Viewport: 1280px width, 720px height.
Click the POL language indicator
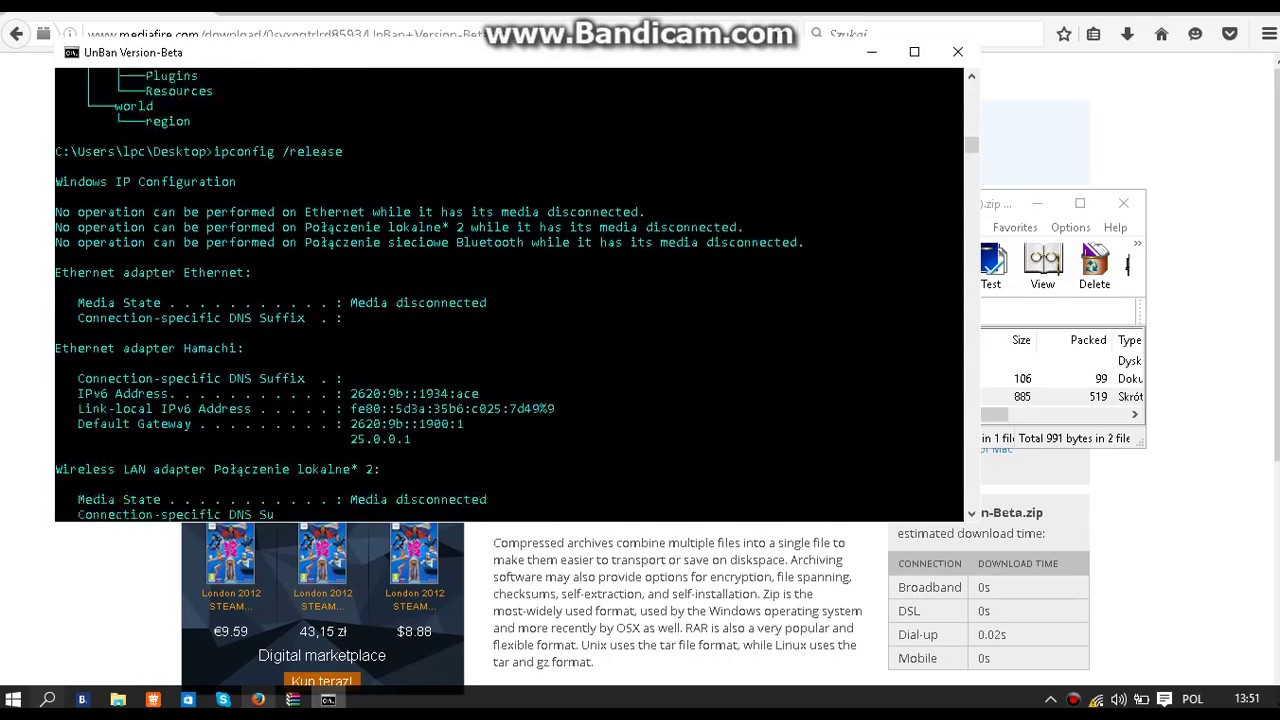[1192, 700]
